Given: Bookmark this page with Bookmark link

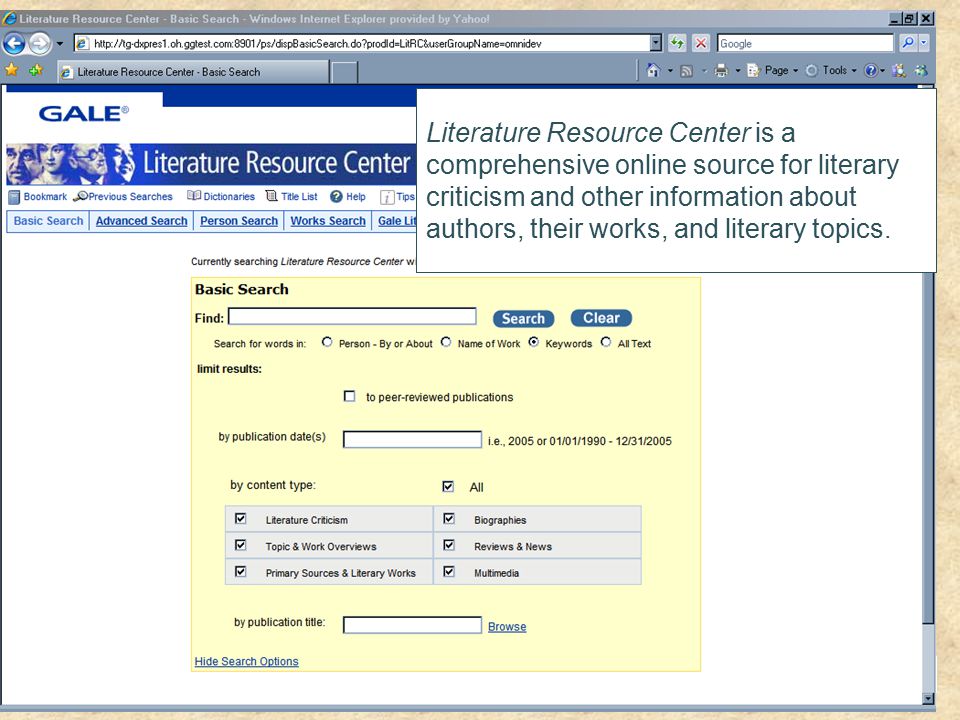Looking at the screenshot, I should tap(38, 197).
